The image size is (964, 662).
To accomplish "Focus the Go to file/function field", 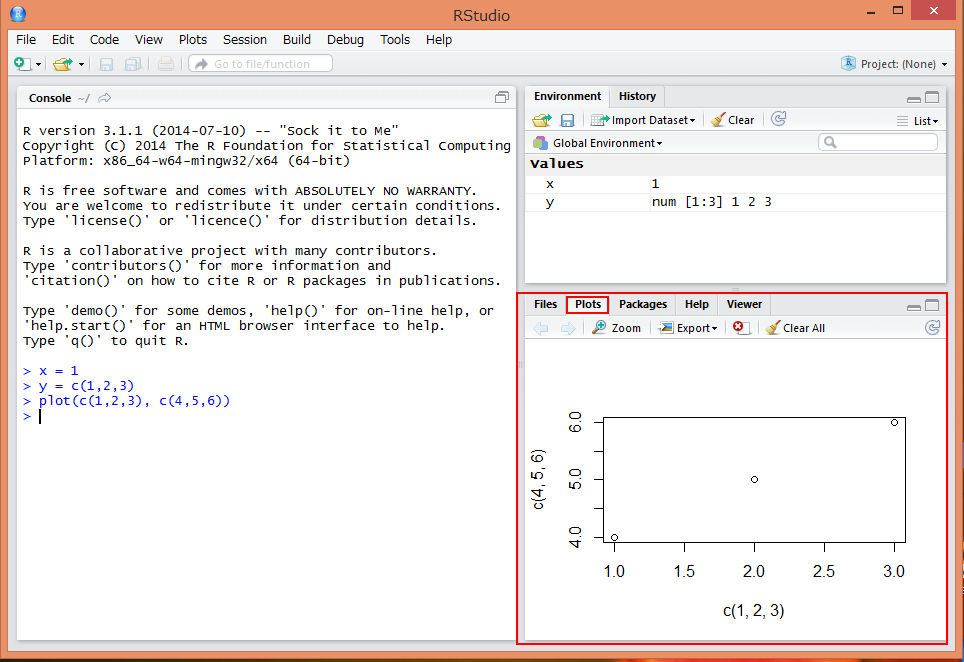I will coord(261,63).
